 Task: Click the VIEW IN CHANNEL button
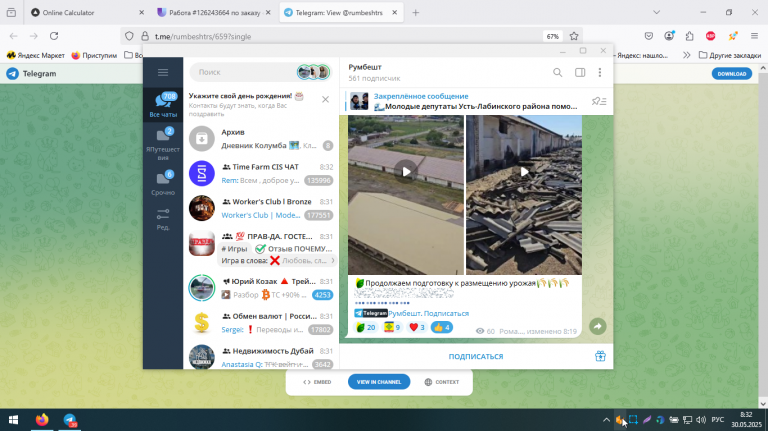pos(379,382)
